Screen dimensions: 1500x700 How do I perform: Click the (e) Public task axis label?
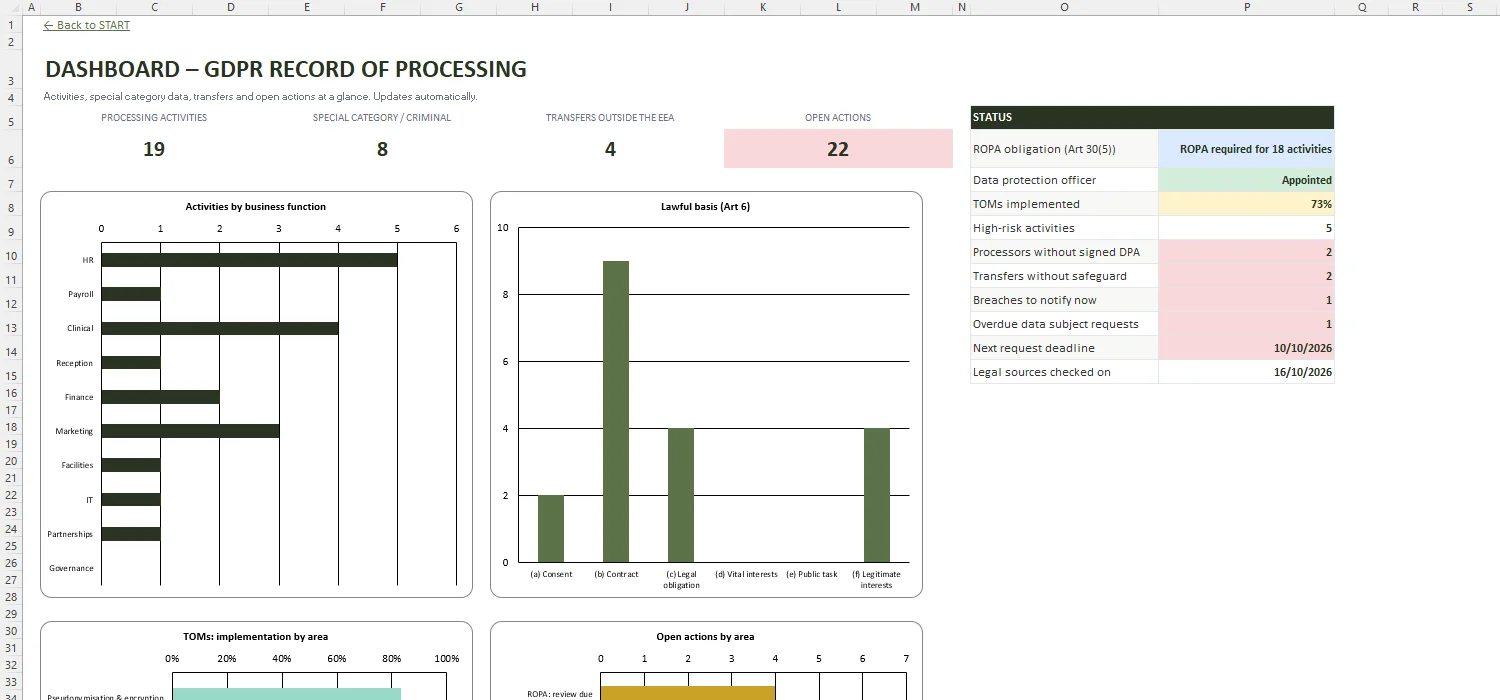(x=812, y=574)
